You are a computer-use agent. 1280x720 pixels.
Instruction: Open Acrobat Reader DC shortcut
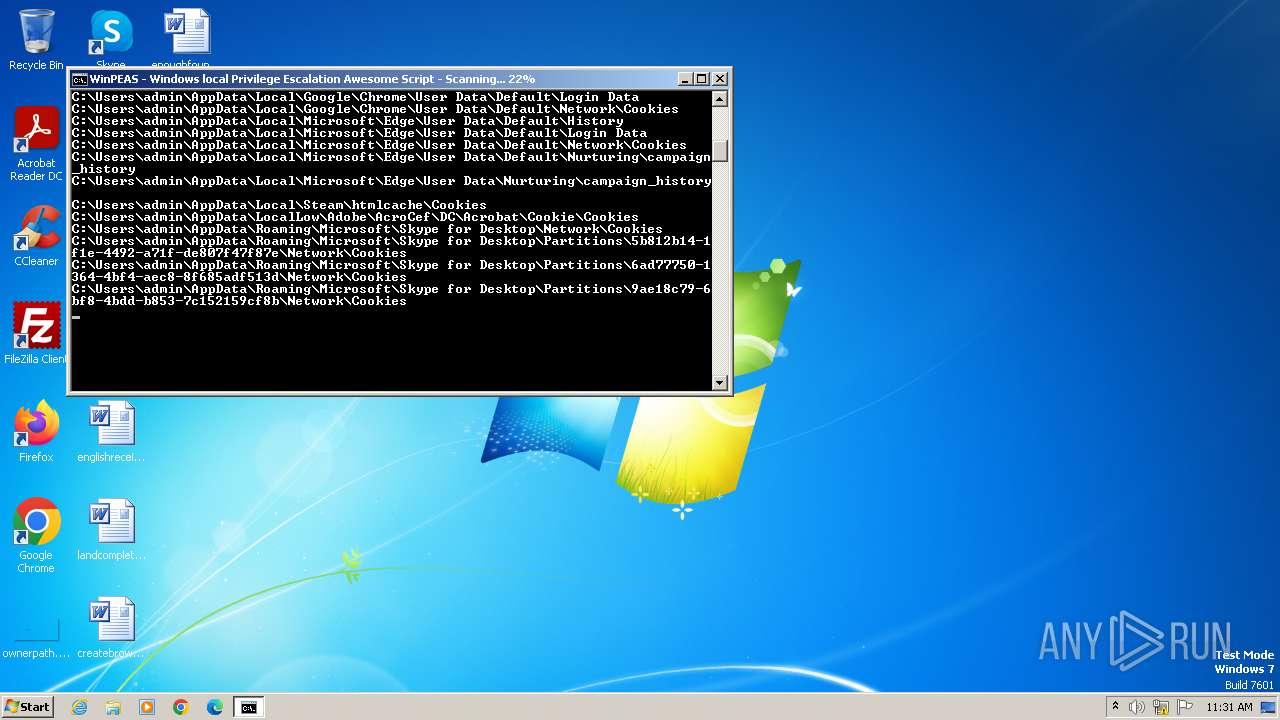tap(36, 144)
